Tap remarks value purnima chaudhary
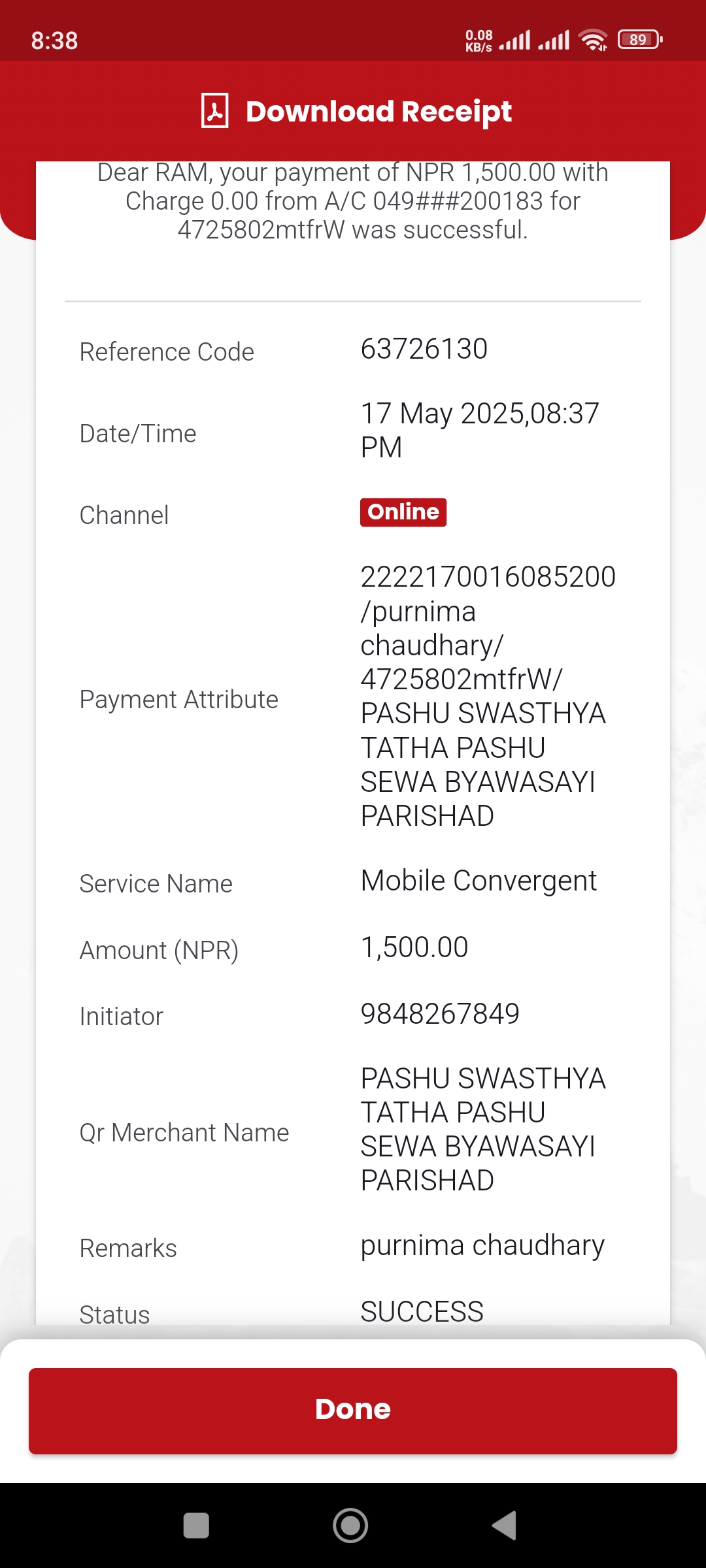 [x=482, y=1246]
